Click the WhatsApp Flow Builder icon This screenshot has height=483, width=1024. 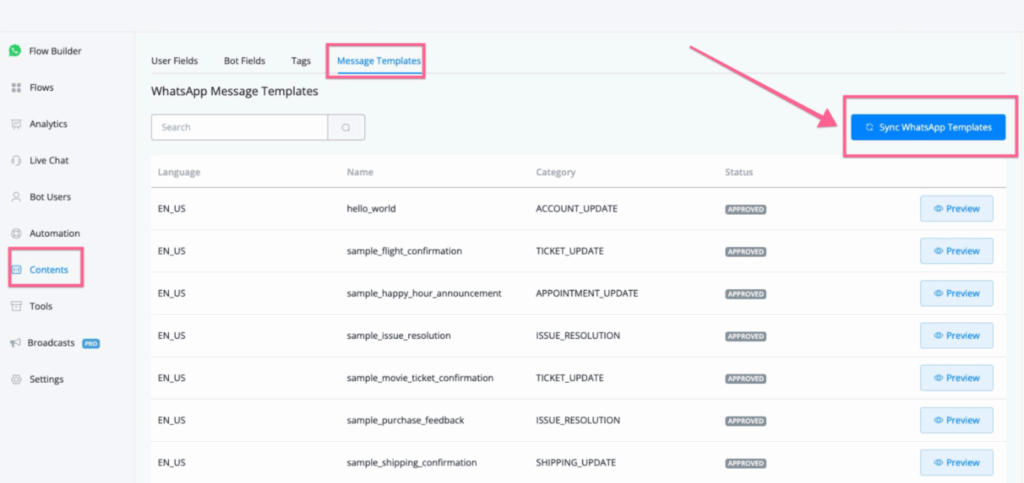15,51
